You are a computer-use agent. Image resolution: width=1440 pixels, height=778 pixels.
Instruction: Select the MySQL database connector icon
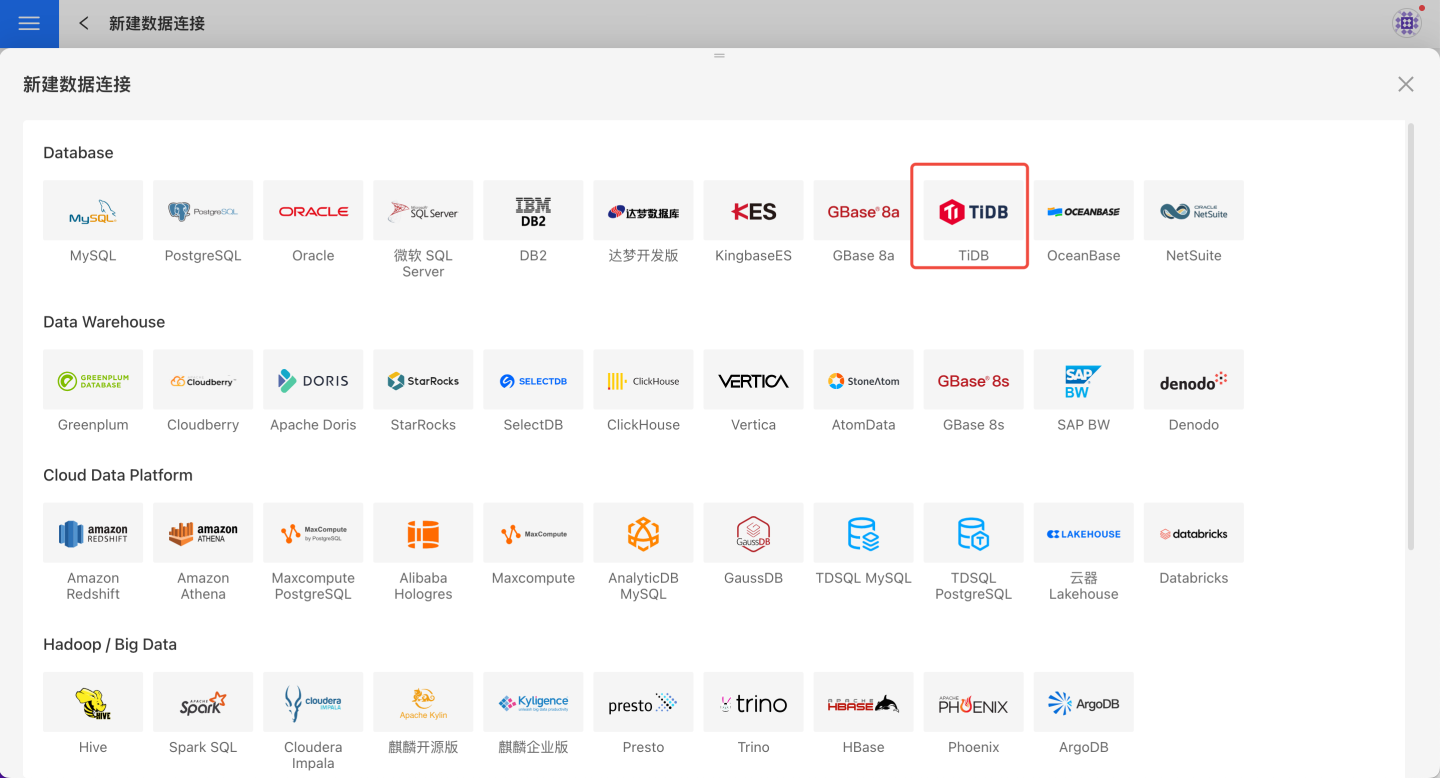coord(93,211)
